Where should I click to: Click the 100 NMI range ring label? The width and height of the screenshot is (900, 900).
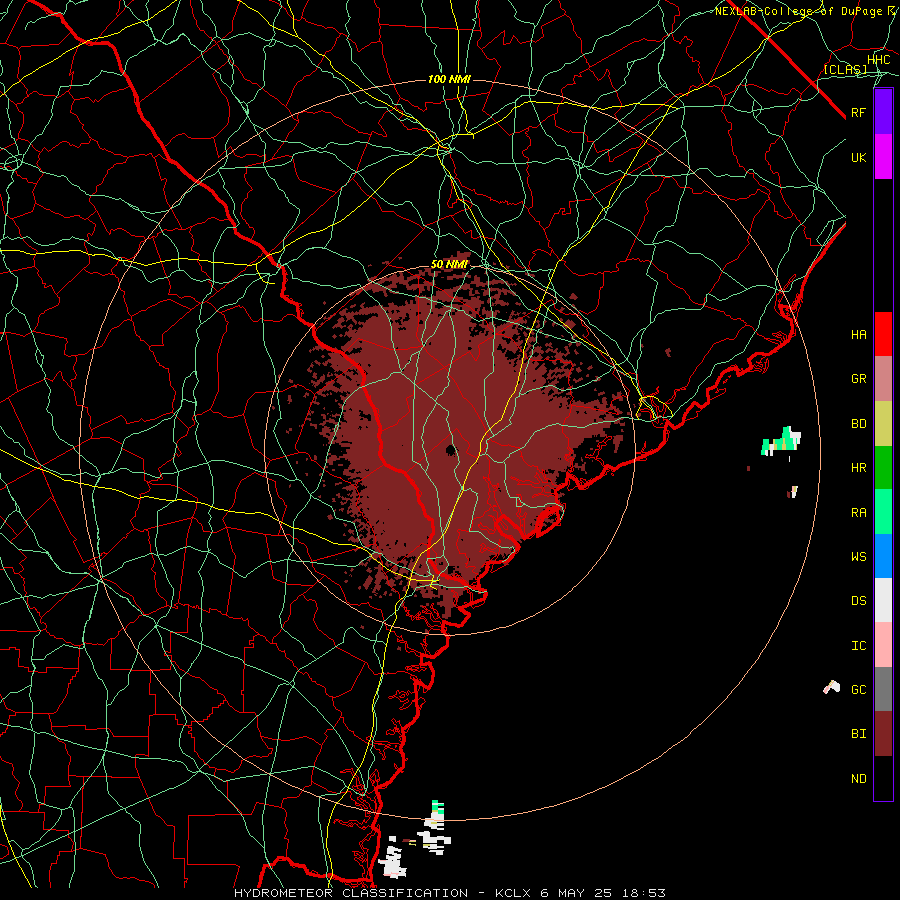click(449, 79)
